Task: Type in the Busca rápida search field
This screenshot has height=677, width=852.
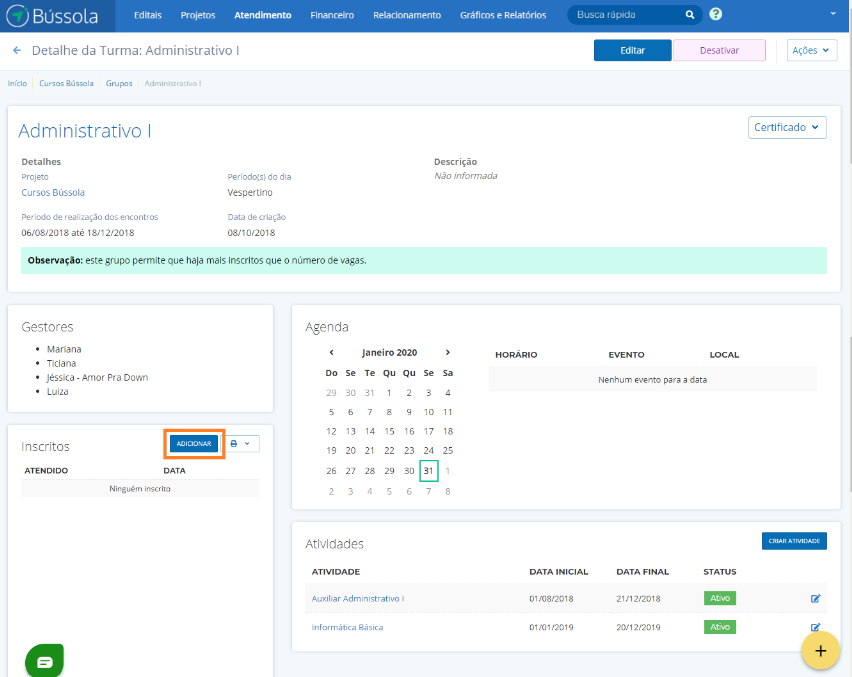Action: pos(625,15)
